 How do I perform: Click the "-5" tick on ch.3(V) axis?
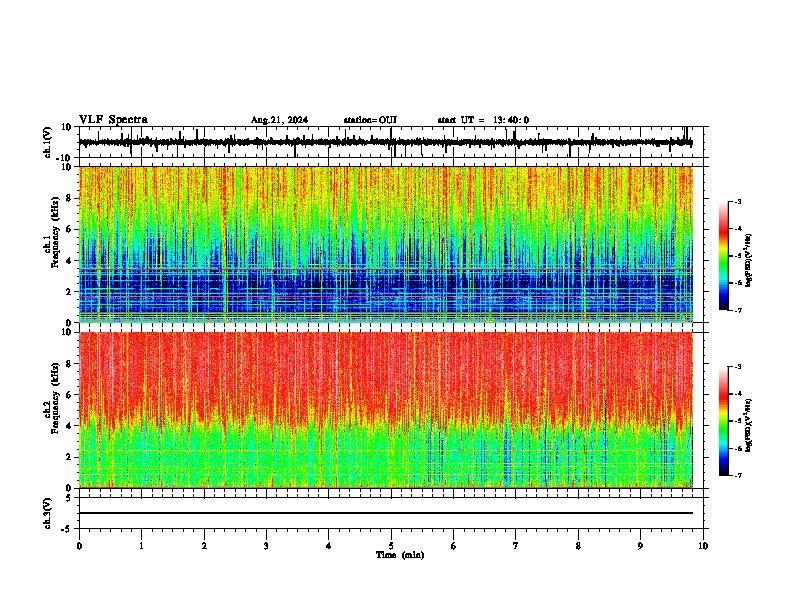point(67,529)
